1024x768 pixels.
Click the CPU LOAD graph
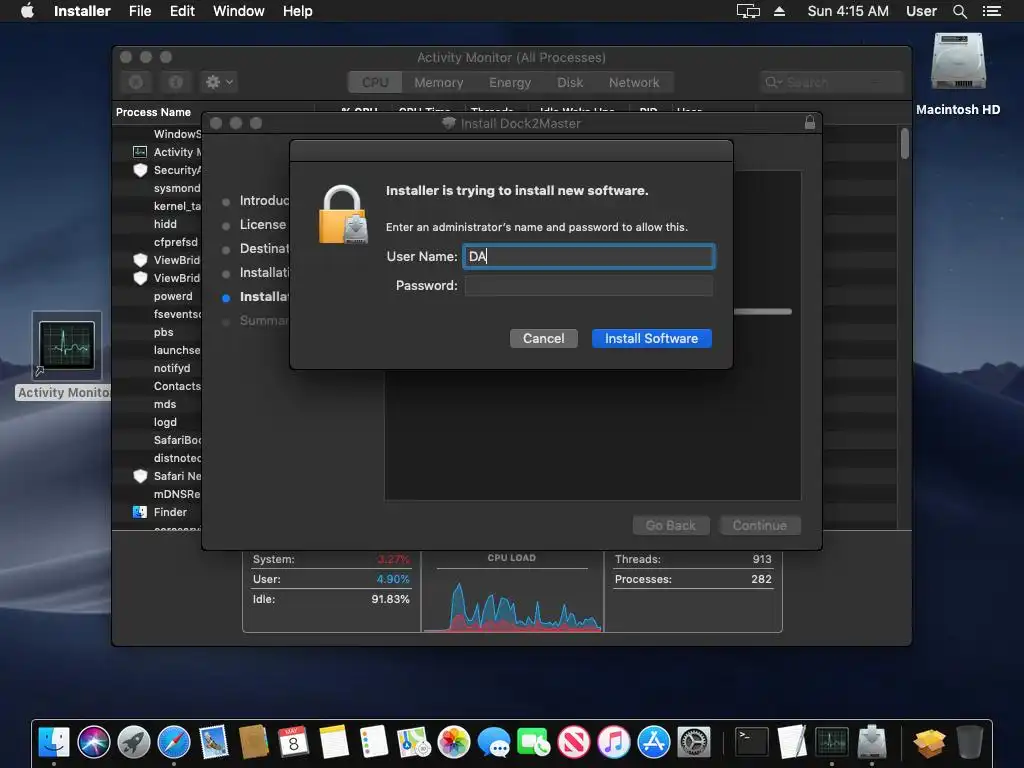pyautogui.click(x=512, y=600)
